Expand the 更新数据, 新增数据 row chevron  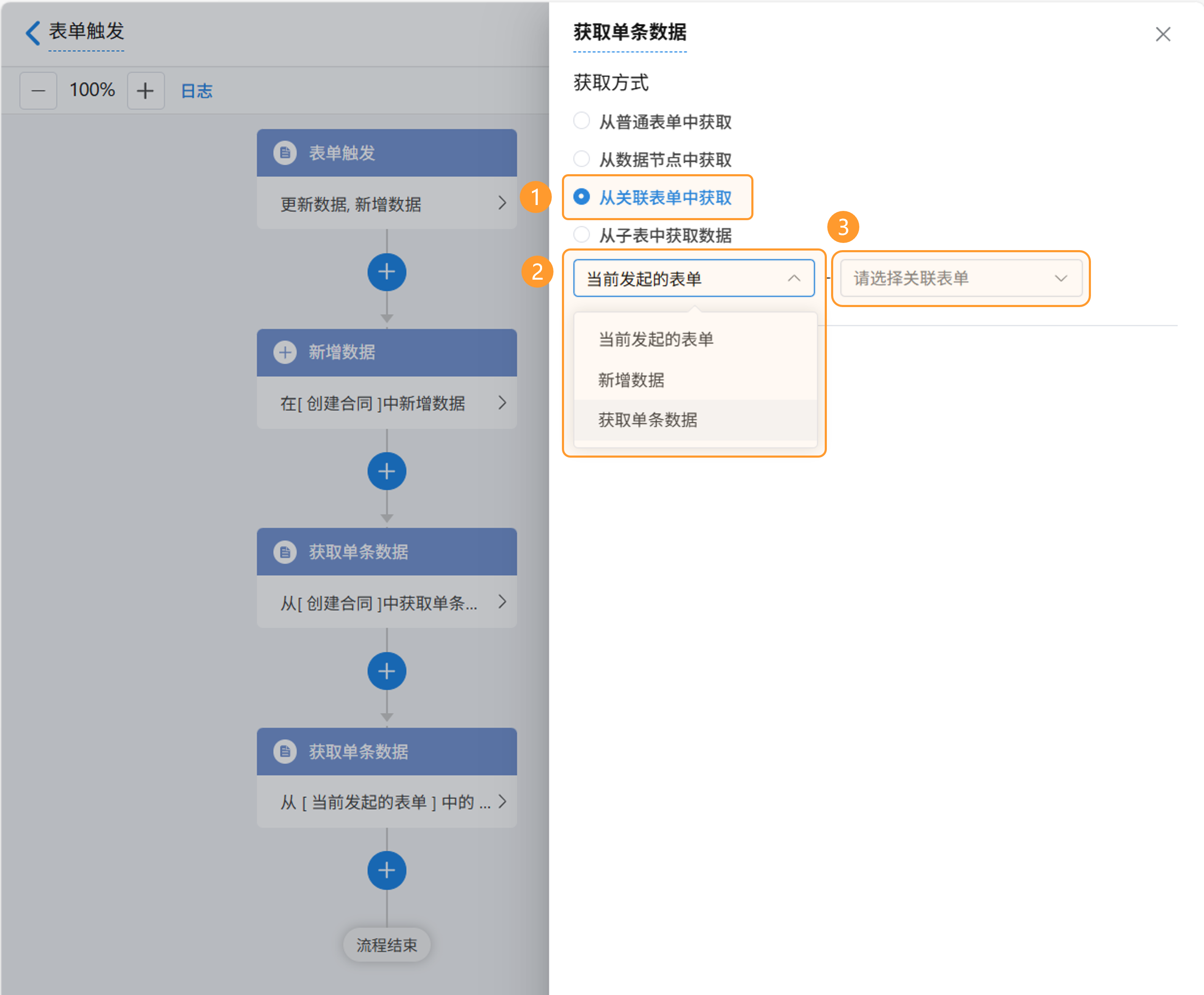point(502,203)
